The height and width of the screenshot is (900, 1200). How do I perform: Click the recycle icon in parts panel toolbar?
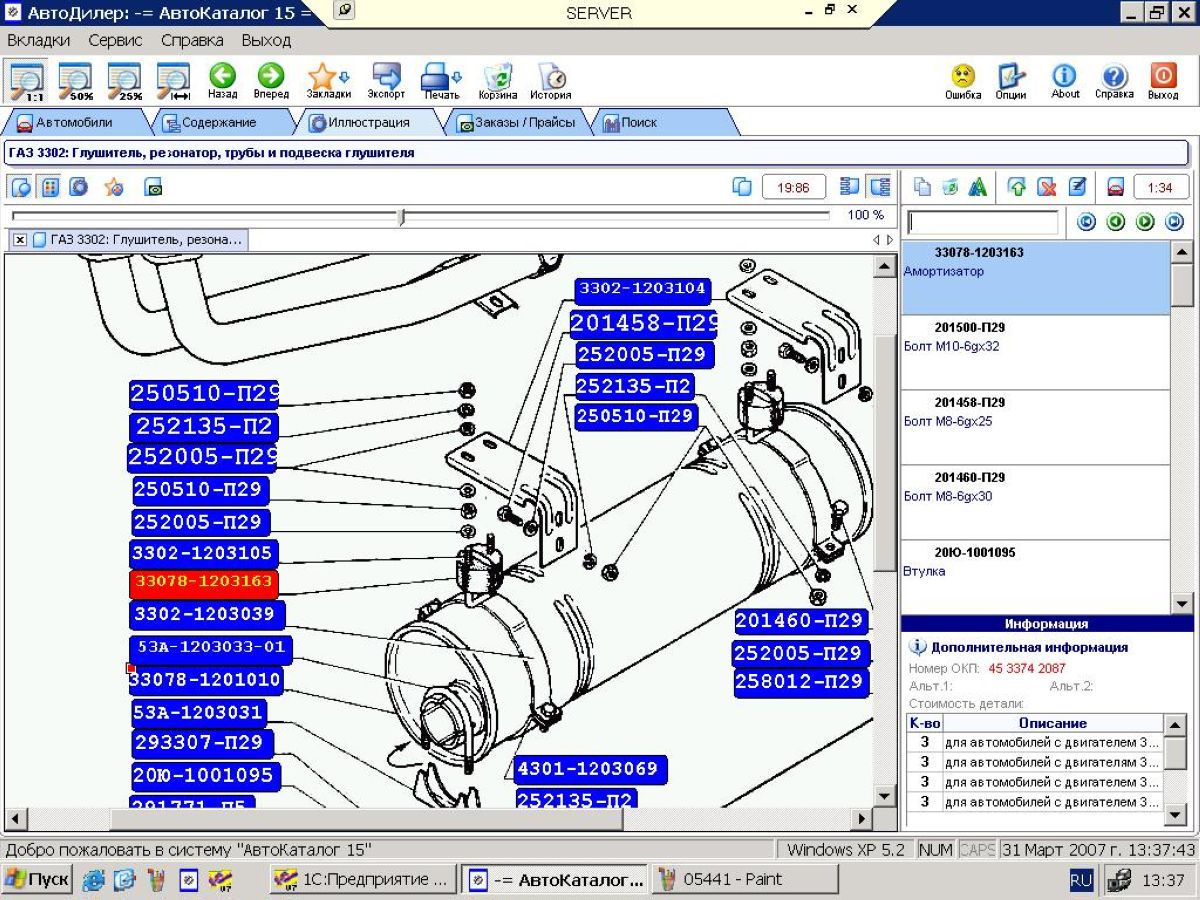tap(950, 187)
